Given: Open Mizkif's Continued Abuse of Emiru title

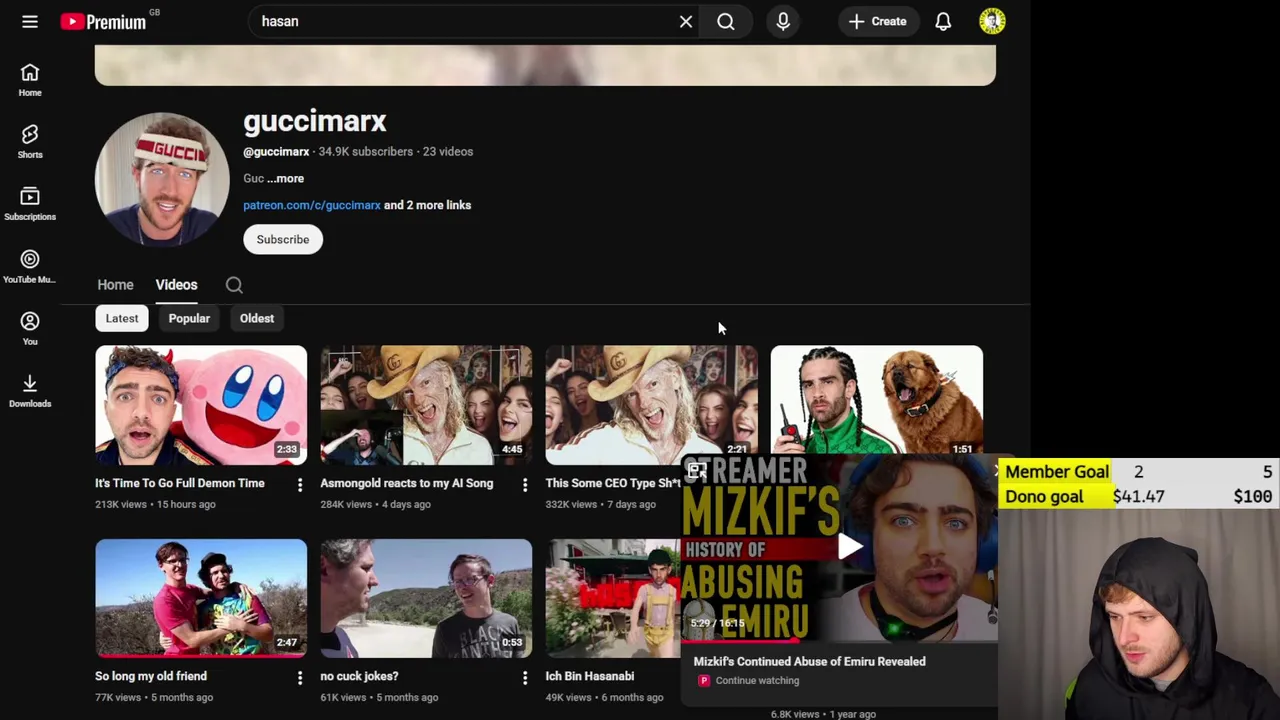Looking at the screenshot, I should point(810,661).
